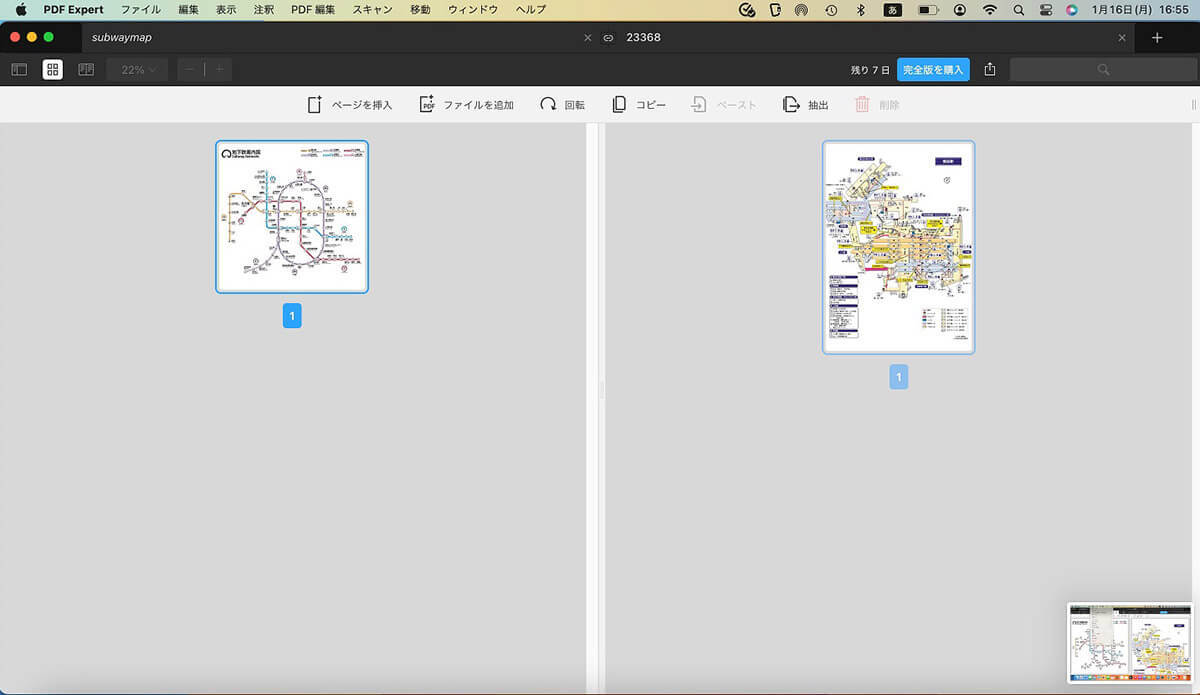Click the right edge panel handle in the toolbar
The height and width of the screenshot is (695, 1200).
point(1193,105)
